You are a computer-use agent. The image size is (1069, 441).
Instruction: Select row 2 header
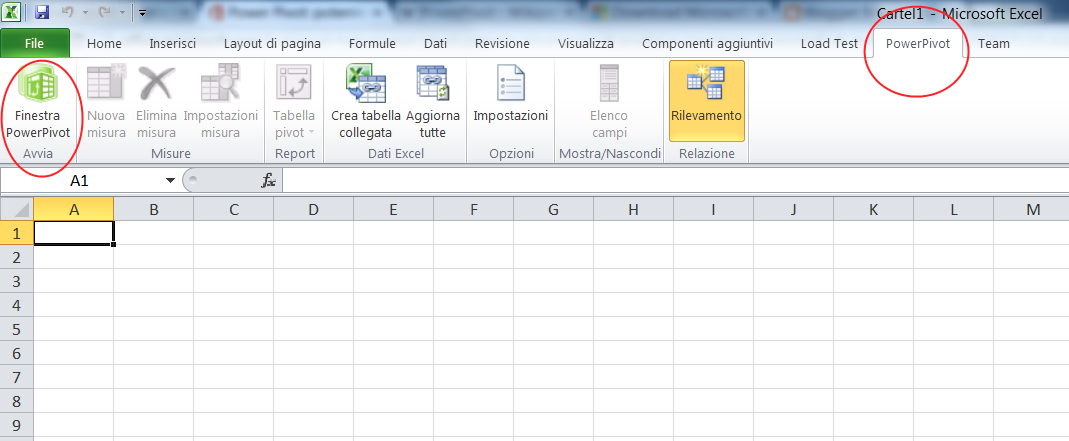[x=17, y=257]
